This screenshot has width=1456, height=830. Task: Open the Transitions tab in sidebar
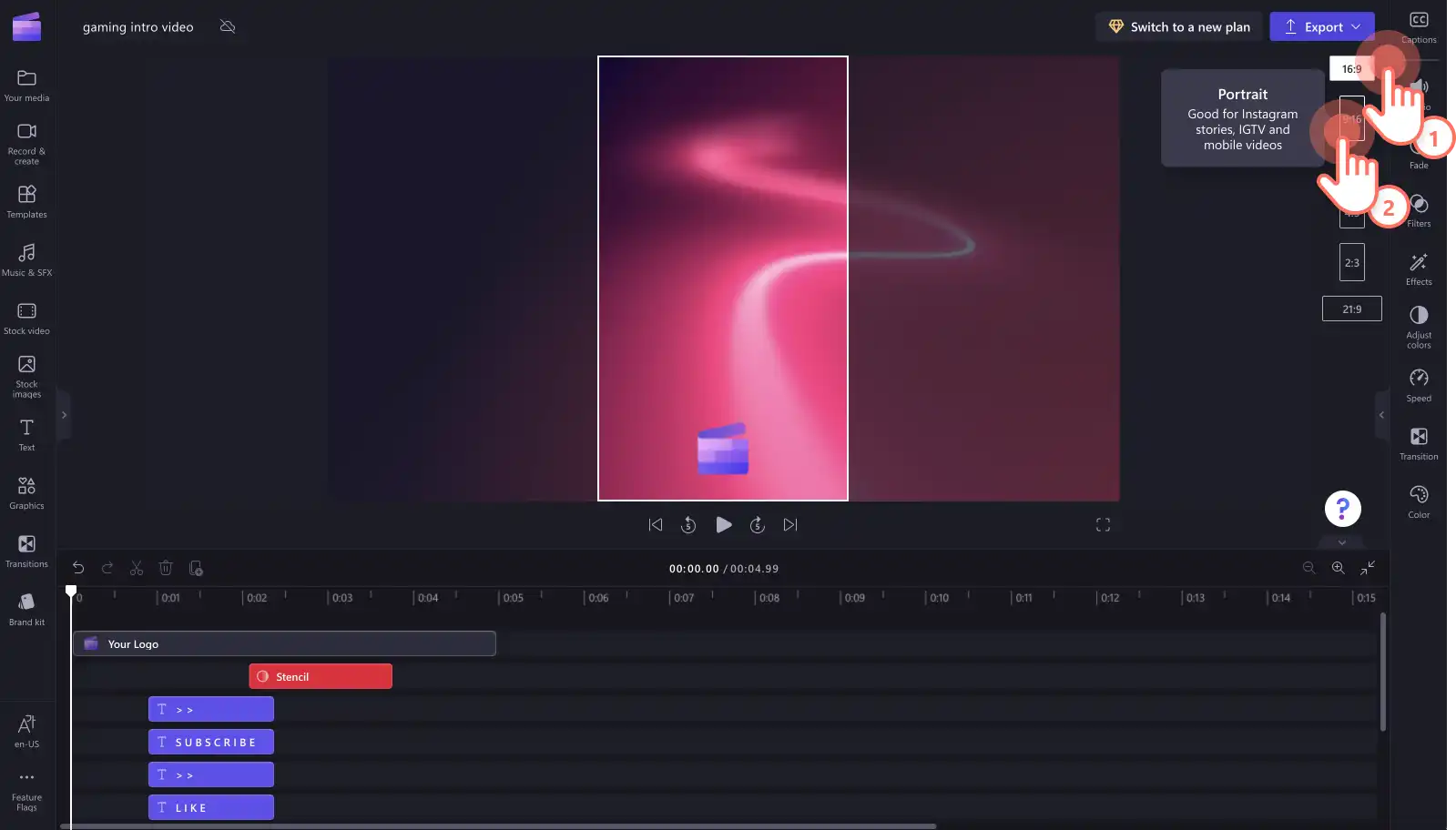click(26, 552)
